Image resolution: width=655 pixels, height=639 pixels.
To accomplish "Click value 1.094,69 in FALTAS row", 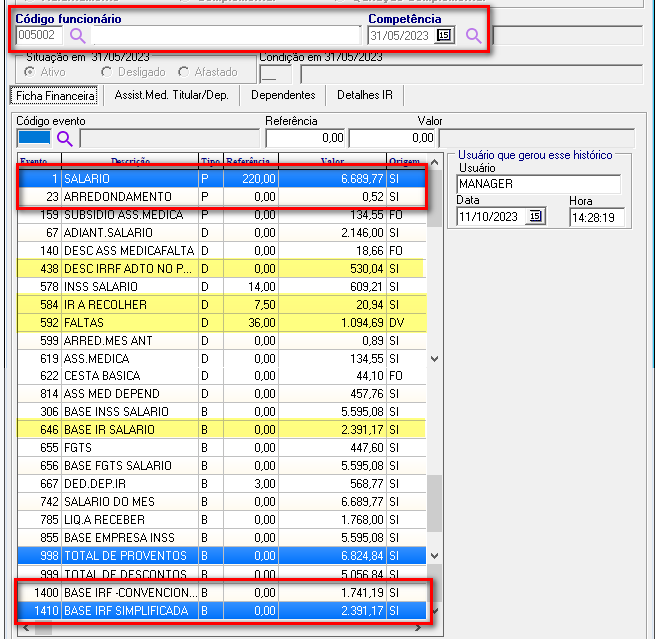I will click(x=362, y=322).
